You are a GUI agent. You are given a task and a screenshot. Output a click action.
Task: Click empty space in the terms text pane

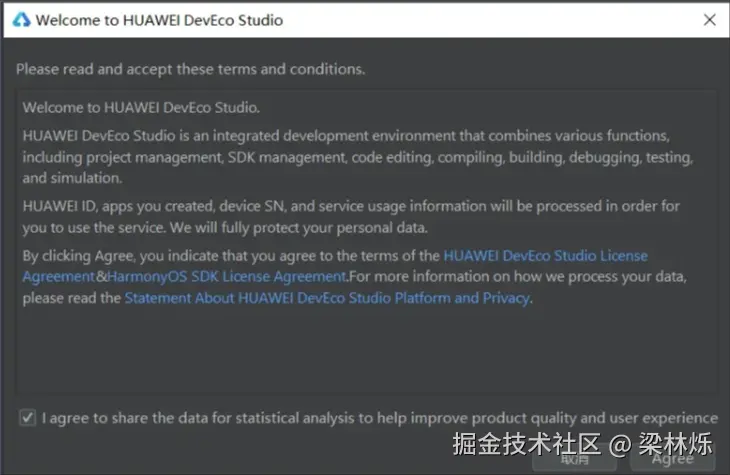(365, 350)
